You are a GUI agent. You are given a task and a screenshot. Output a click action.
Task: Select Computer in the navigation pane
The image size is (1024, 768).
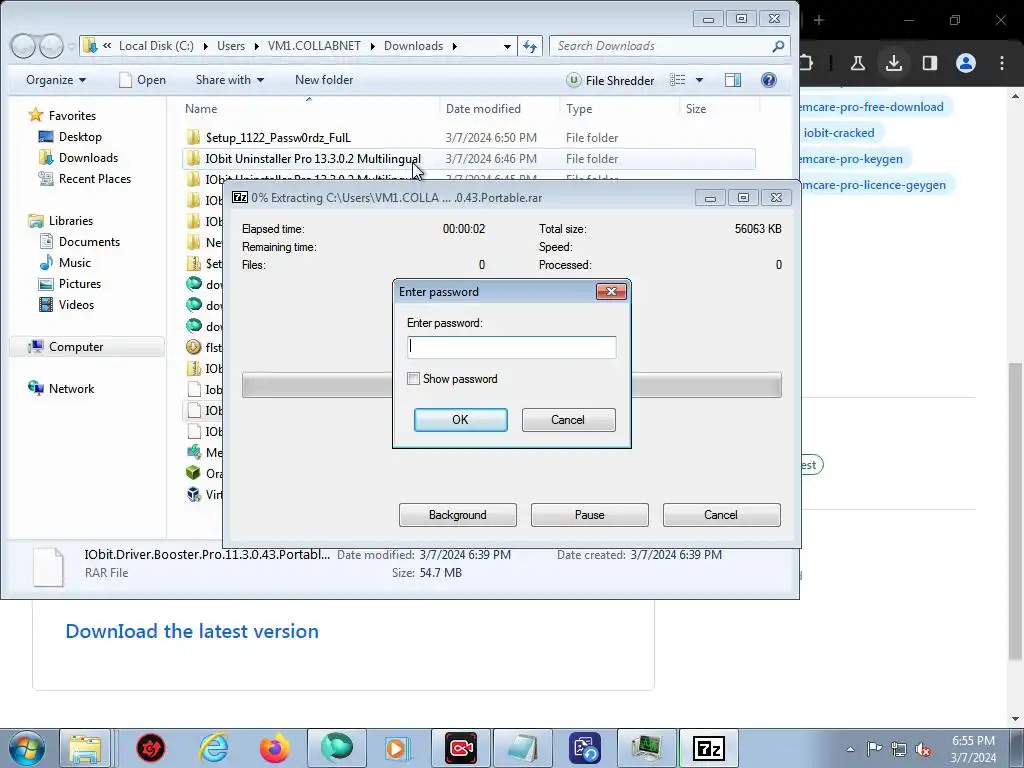point(76,347)
